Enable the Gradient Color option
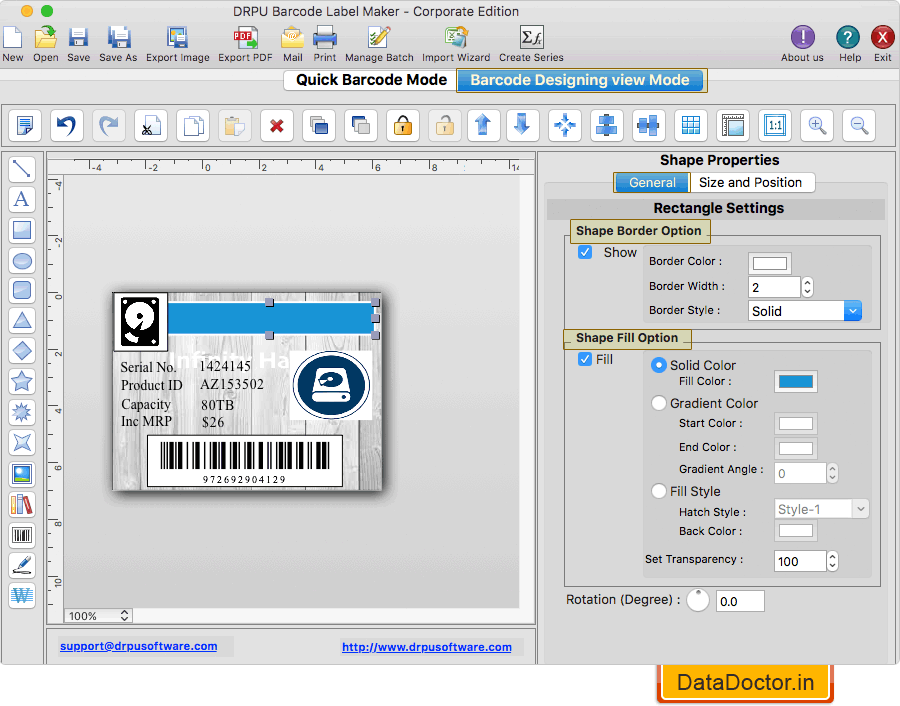The height and width of the screenshot is (706, 900). coord(659,403)
